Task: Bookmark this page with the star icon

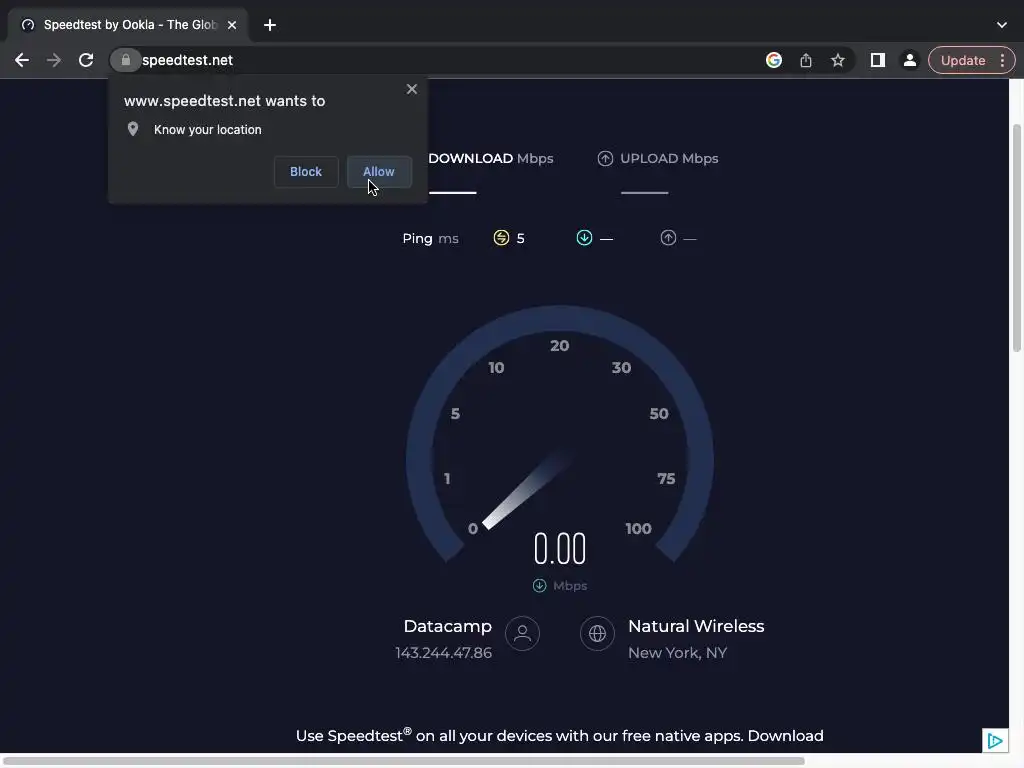Action: point(838,60)
